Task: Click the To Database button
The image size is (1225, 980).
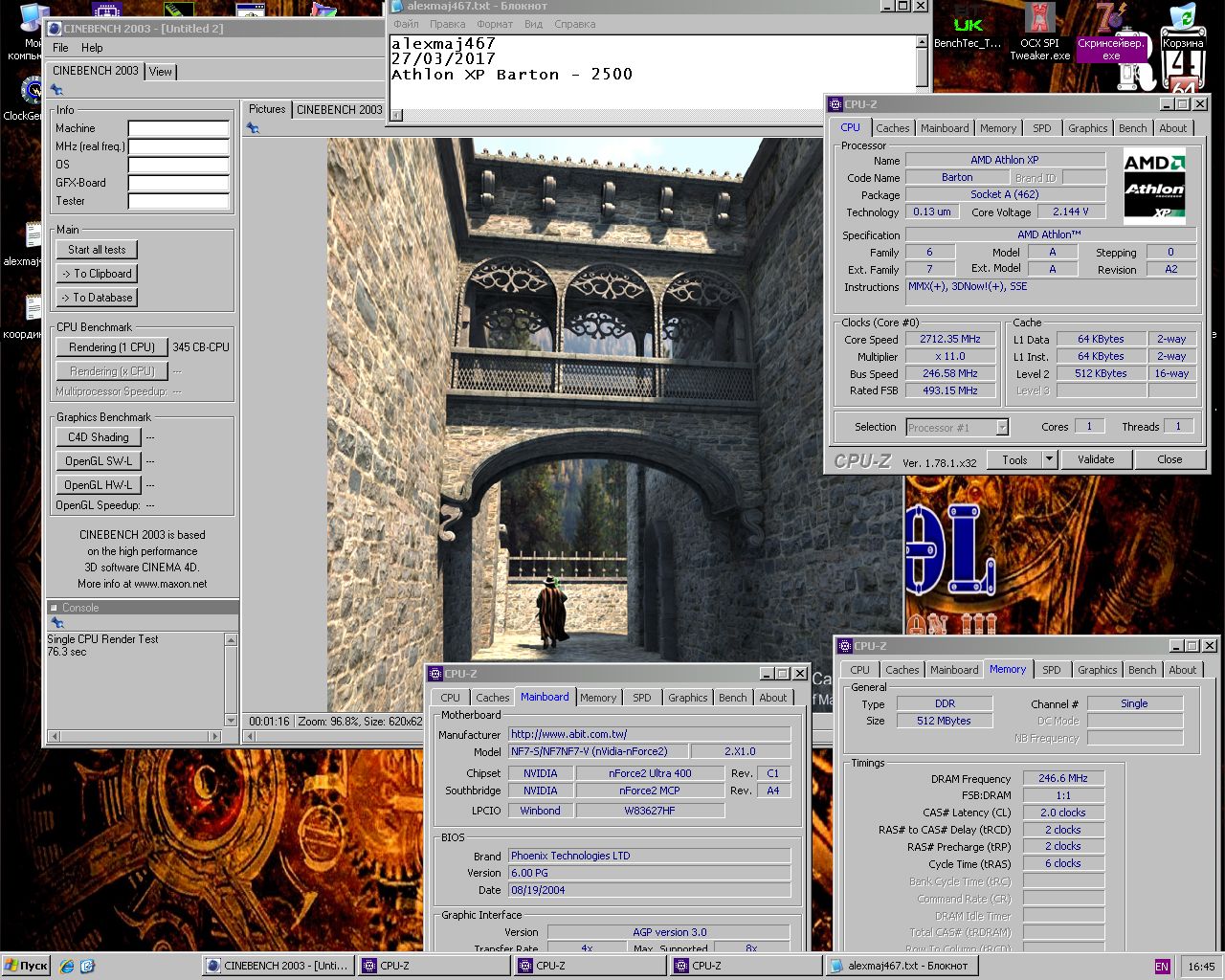Action: point(97,298)
